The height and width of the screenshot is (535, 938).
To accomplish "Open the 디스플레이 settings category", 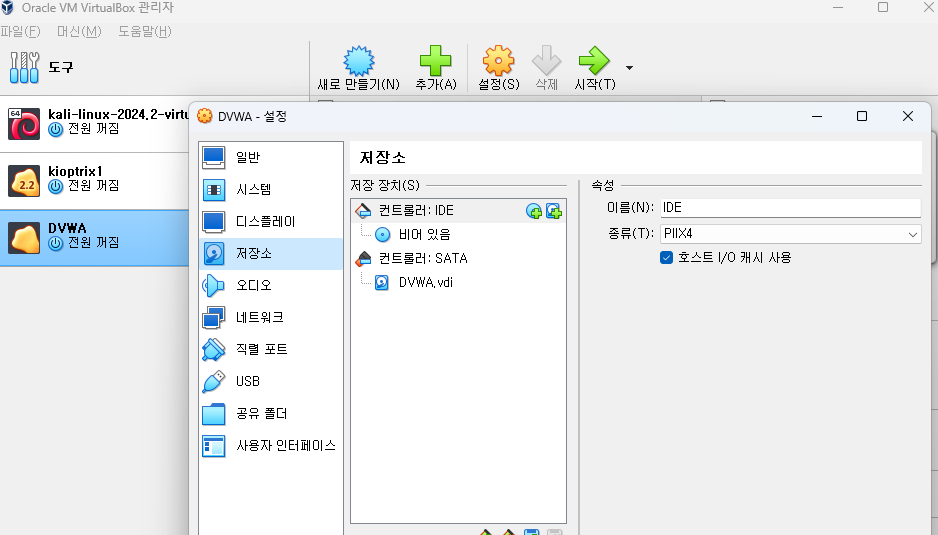I will click(x=271, y=221).
